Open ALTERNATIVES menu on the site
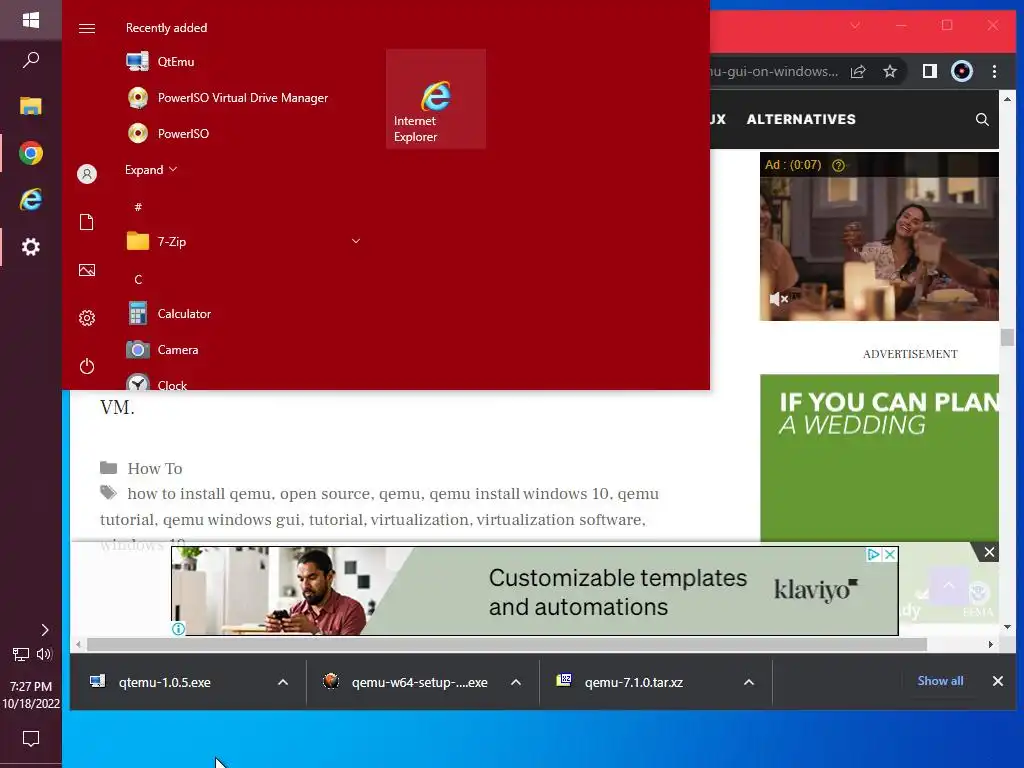This screenshot has height=768, width=1024. pos(801,120)
